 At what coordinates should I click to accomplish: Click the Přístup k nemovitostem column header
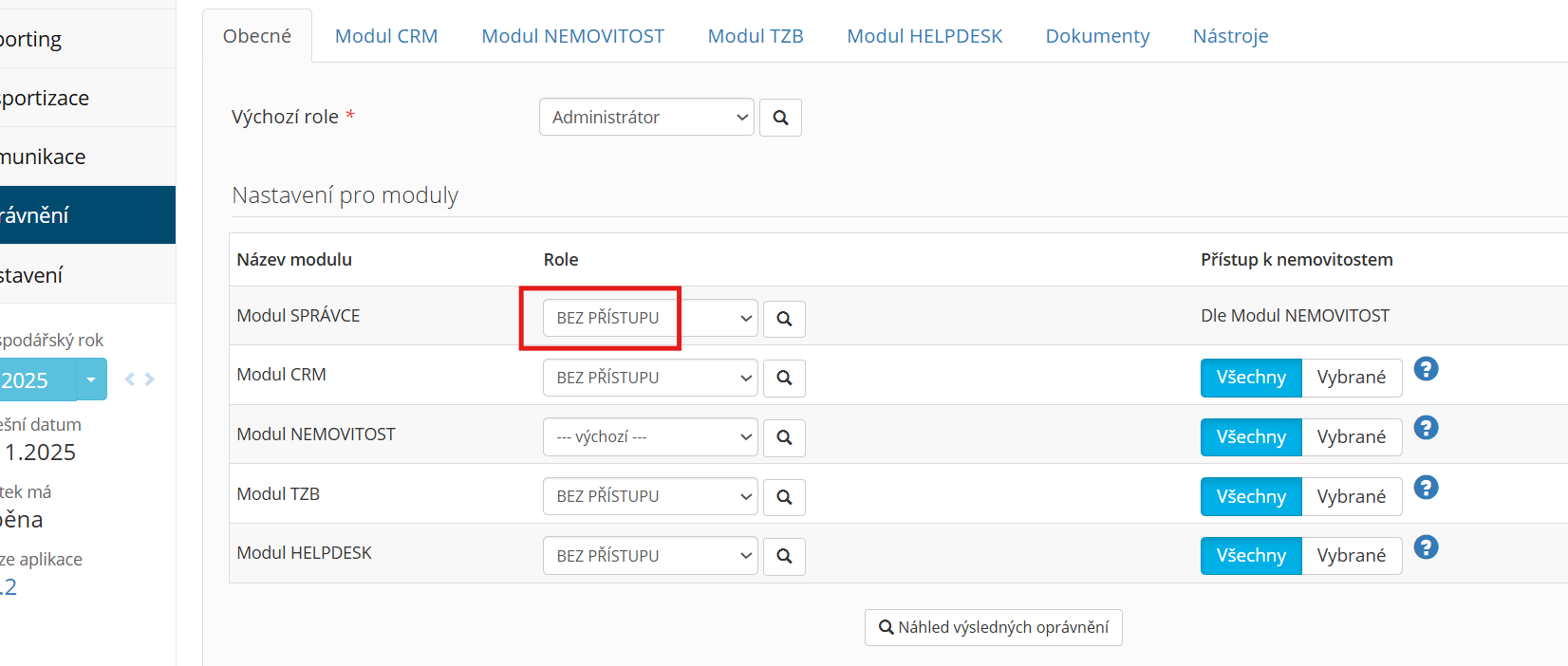(x=1297, y=259)
